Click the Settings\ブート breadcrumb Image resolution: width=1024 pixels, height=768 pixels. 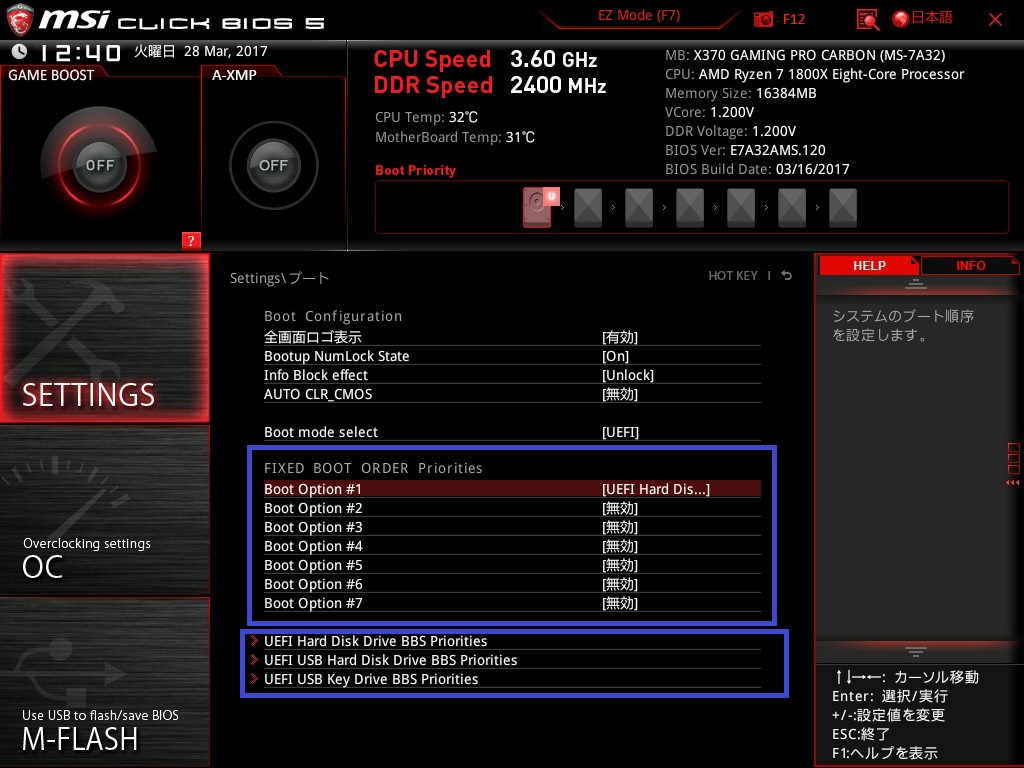click(279, 278)
